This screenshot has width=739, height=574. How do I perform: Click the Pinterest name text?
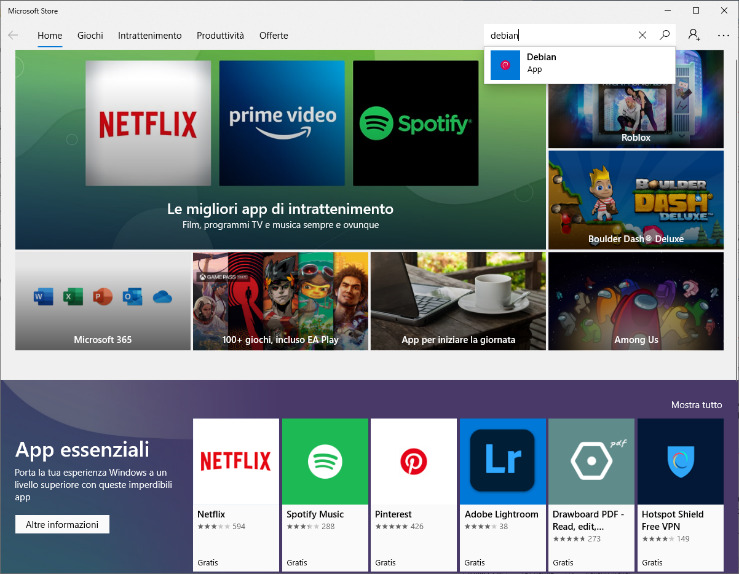[393, 514]
